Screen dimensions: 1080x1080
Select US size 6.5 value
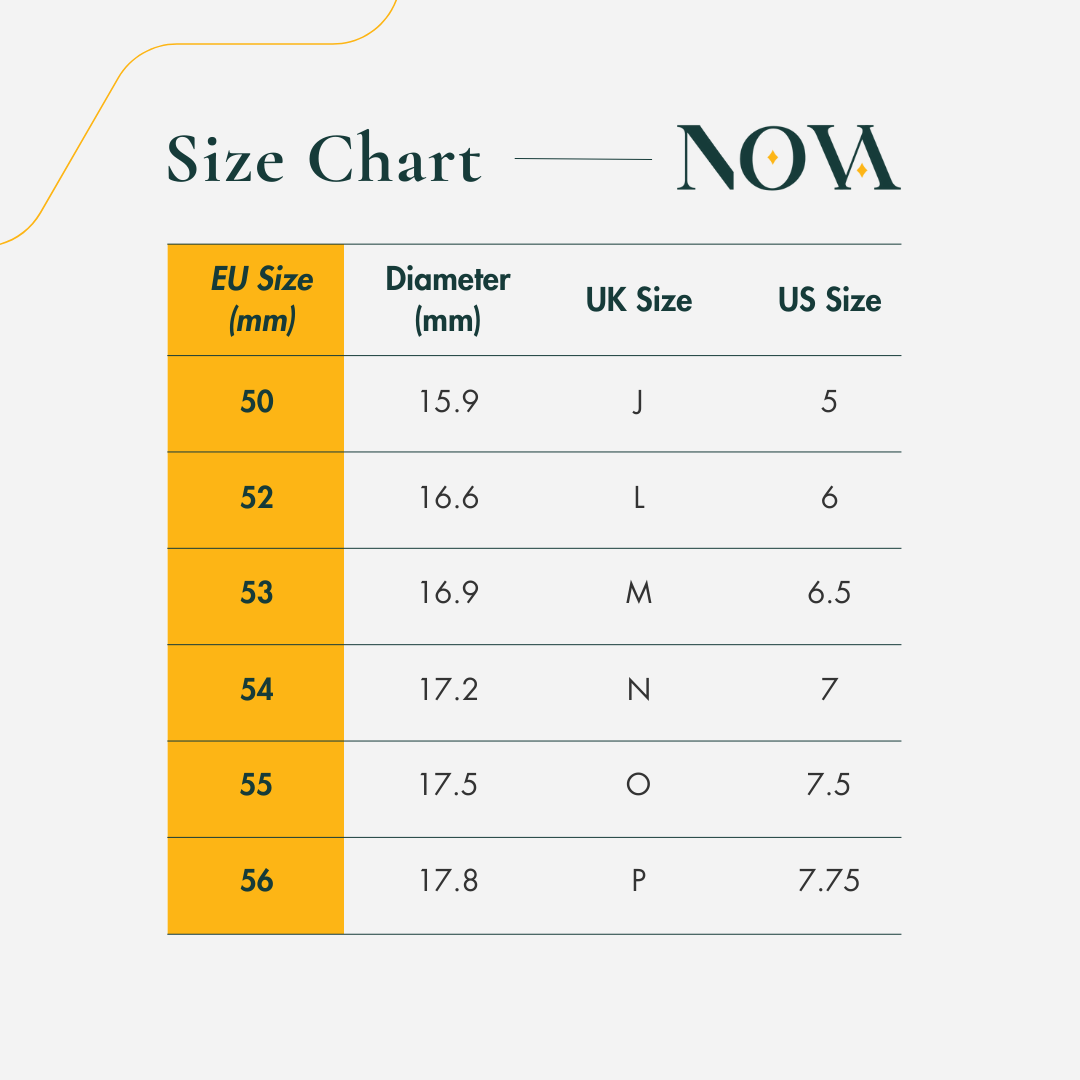click(x=829, y=592)
